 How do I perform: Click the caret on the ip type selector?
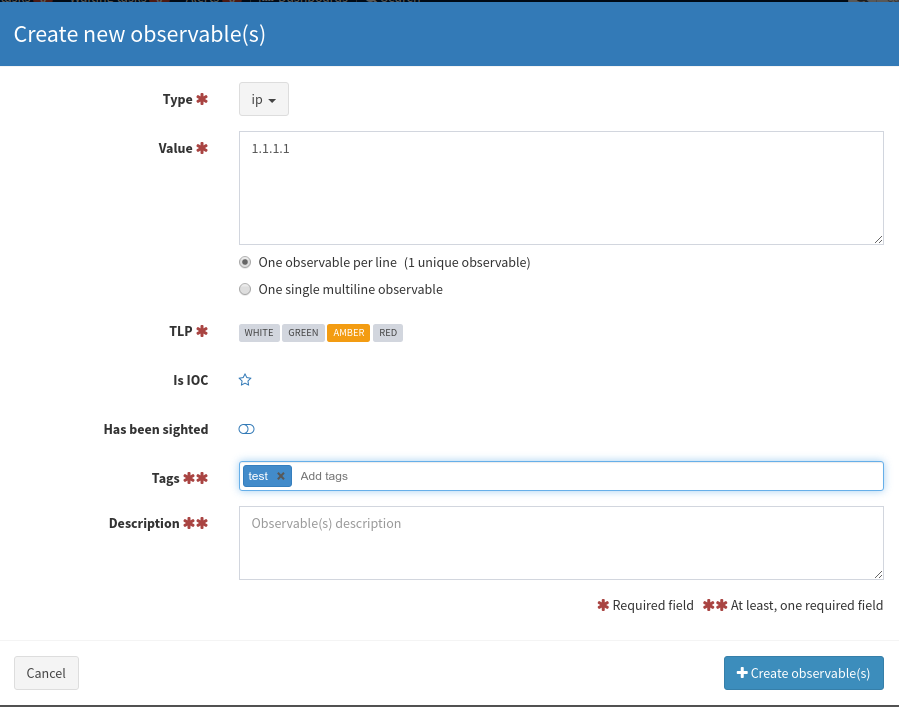click(274, 99)
